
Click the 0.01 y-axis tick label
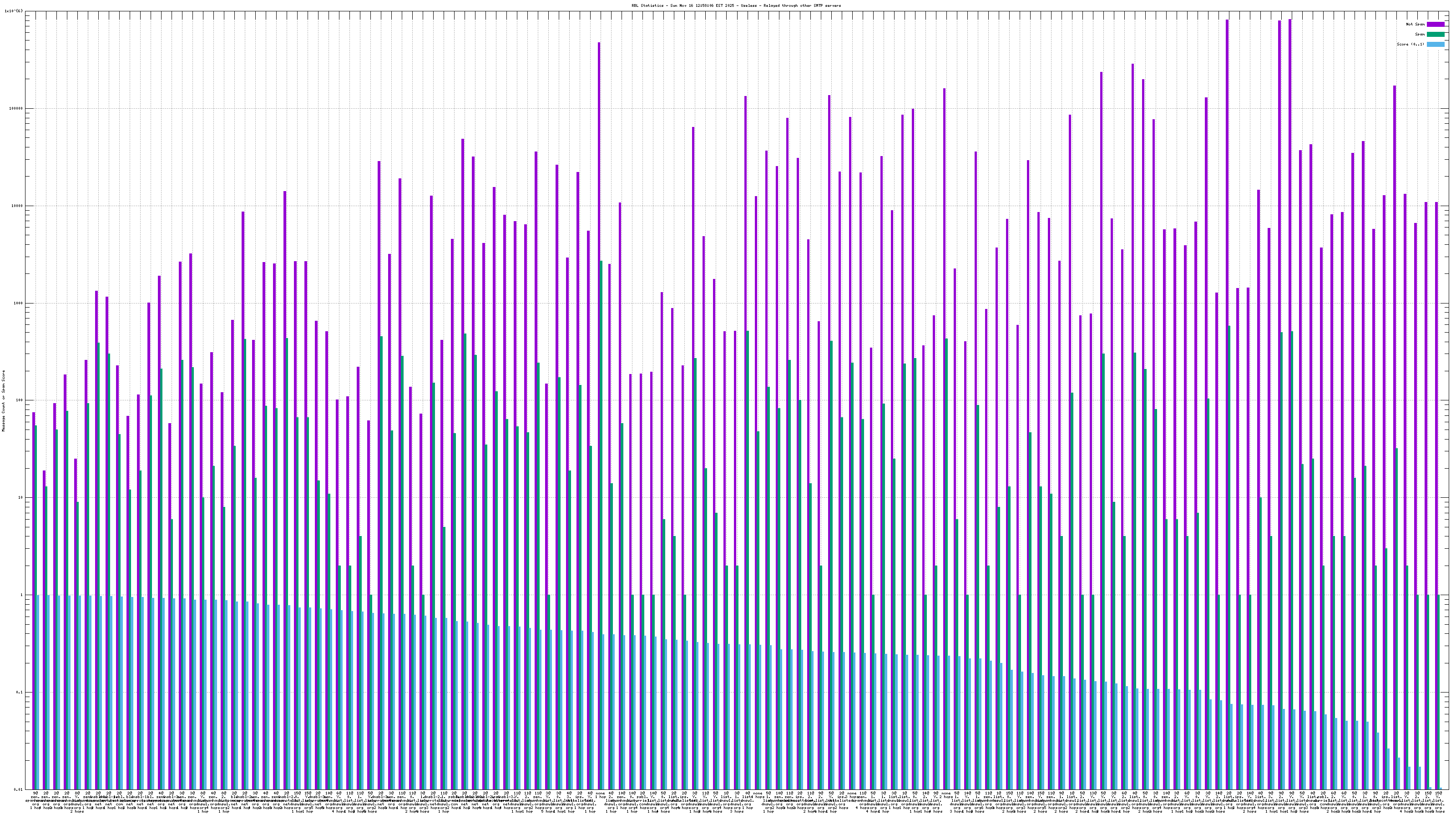(19, 789)
